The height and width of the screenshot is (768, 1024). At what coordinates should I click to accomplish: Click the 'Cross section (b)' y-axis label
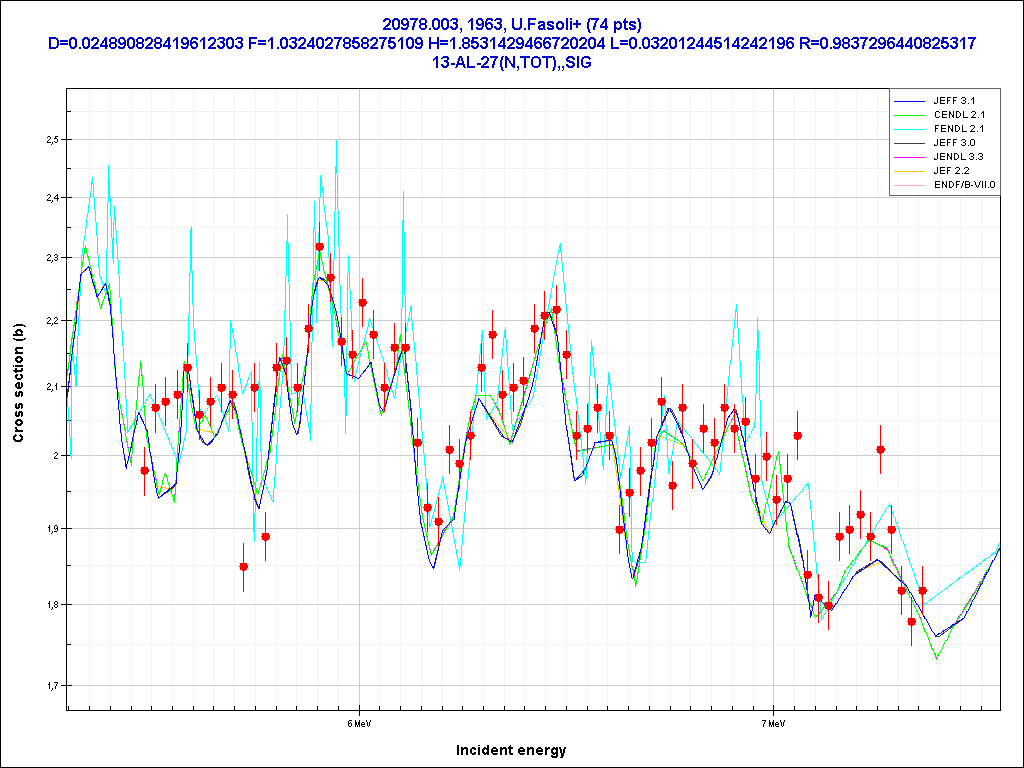tap(18, 383)
